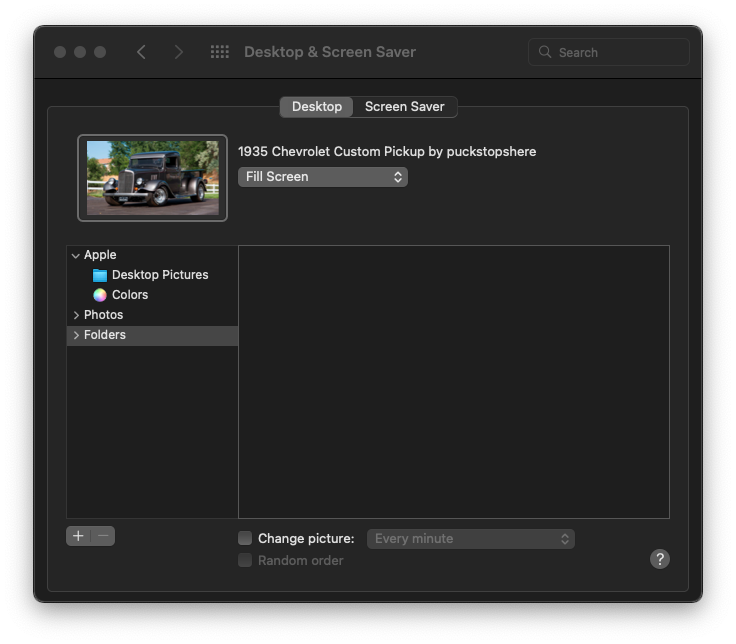
Task: Click the Chevrolet pickup wallpaper preview
Action: click(153, 178)
